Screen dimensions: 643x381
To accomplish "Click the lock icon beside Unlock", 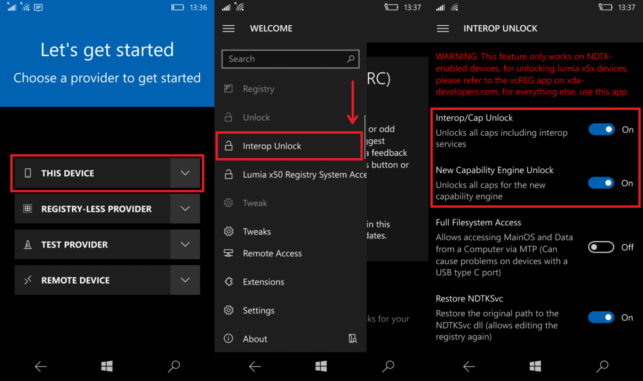I will (228, 117).
